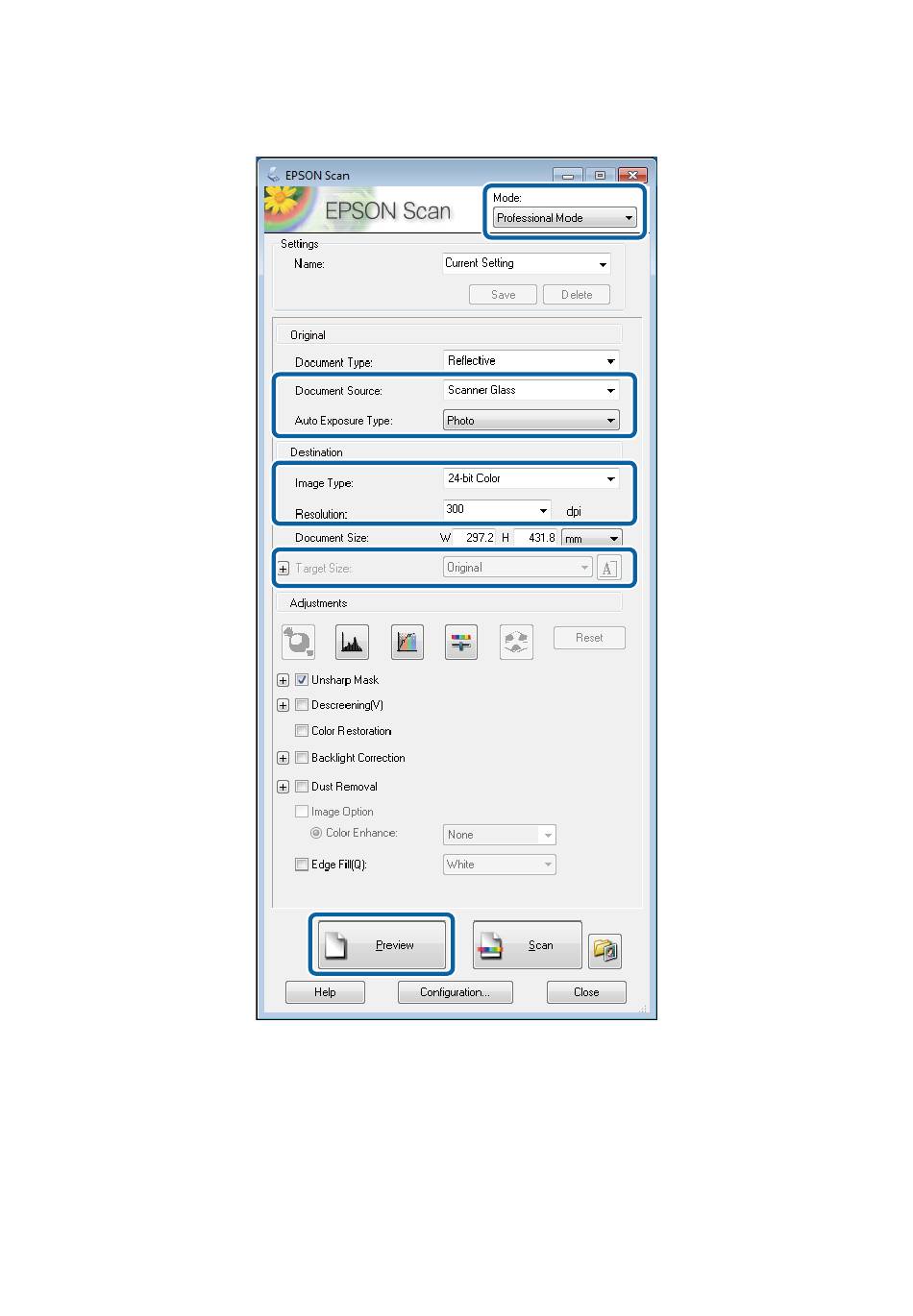Enable the Color Restoration checkbox
This screenshot has width=913, height=1316.
point(302,731)
